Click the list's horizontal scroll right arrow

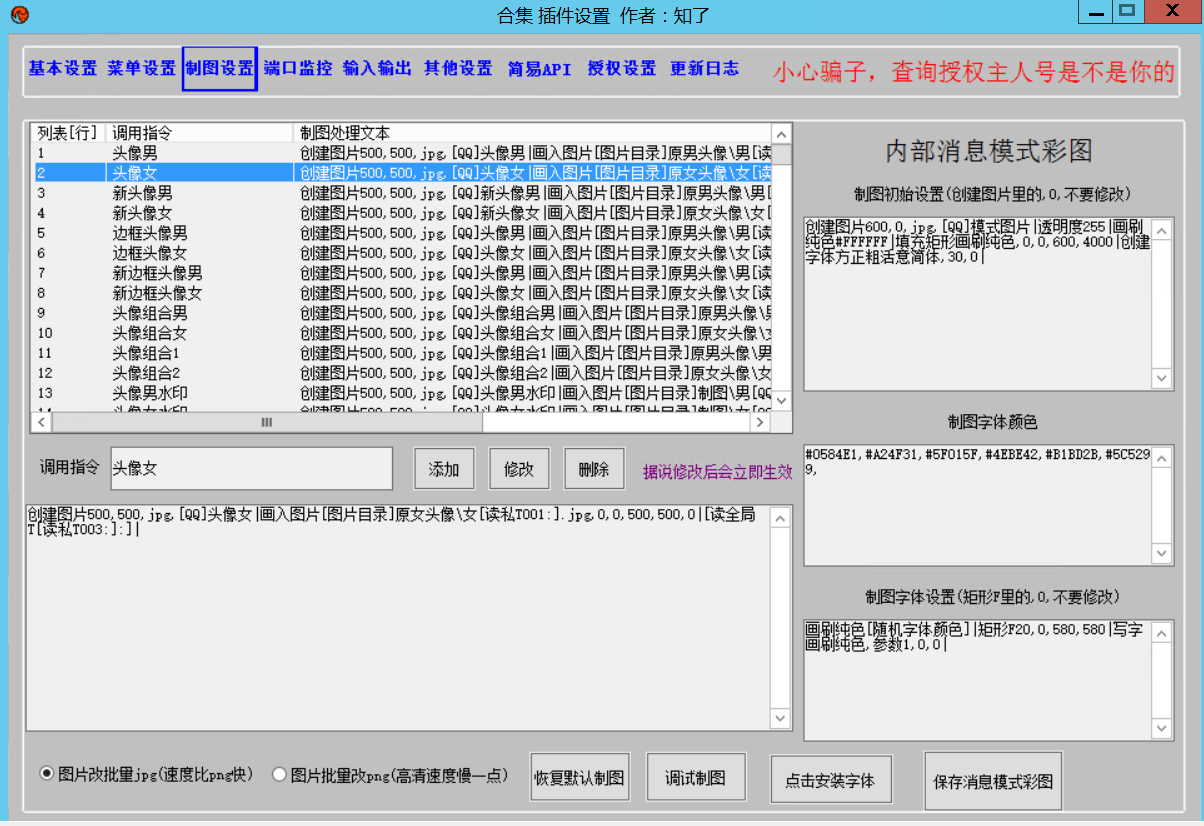coord(762,423)
